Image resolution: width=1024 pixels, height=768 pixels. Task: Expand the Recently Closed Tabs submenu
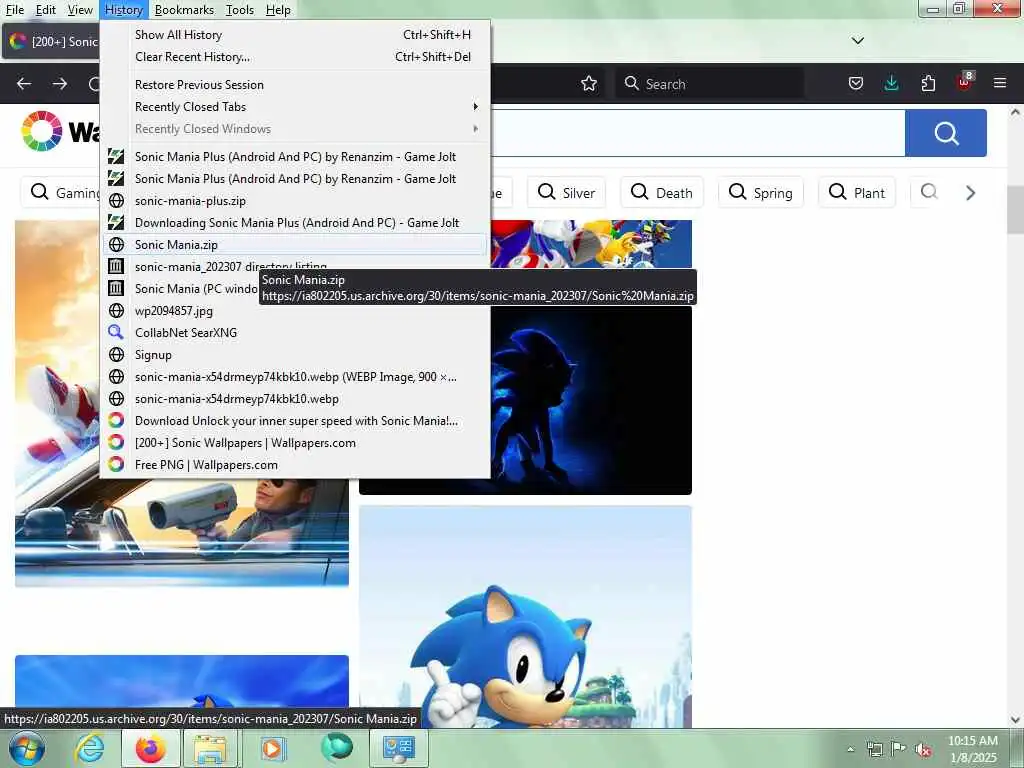coord(295,106)
